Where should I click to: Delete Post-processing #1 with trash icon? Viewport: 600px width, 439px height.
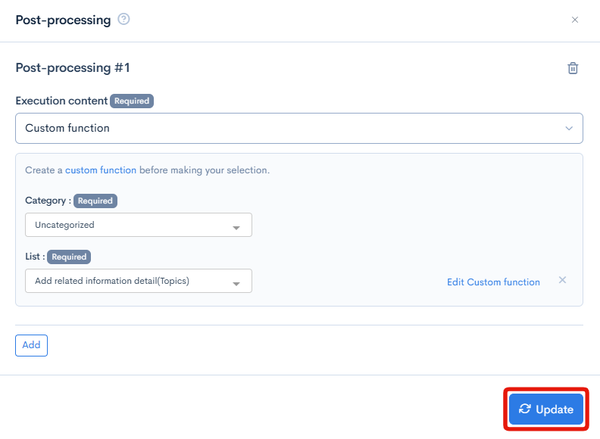coord(573,68)
